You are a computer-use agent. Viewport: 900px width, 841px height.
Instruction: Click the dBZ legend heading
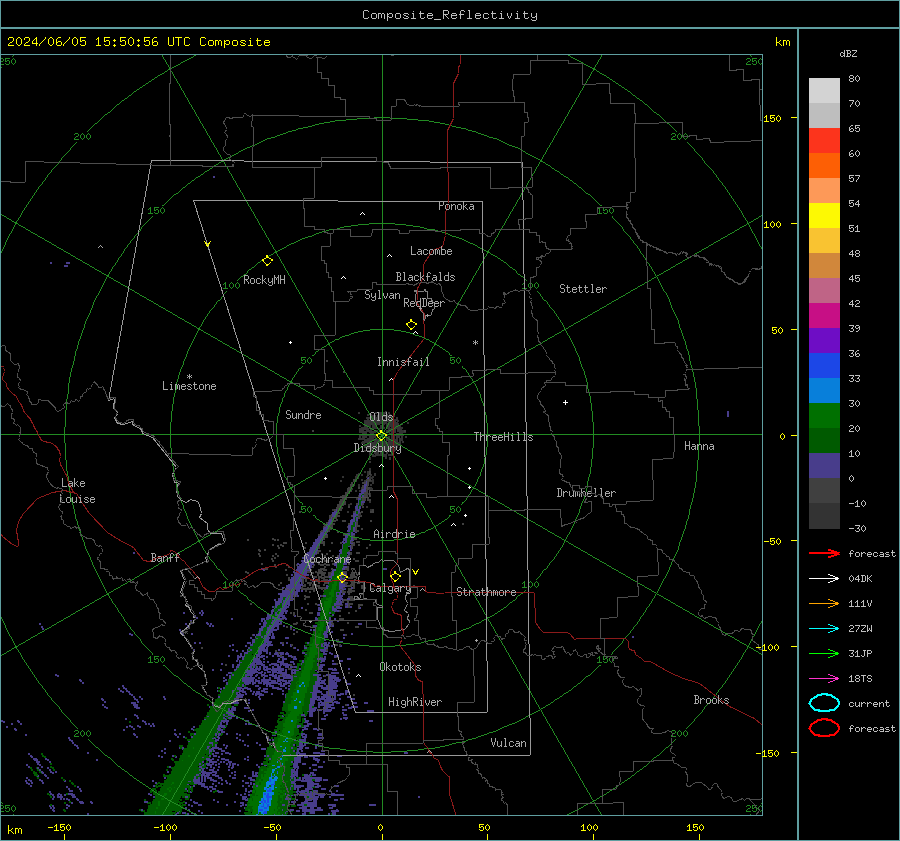point(848,53)
